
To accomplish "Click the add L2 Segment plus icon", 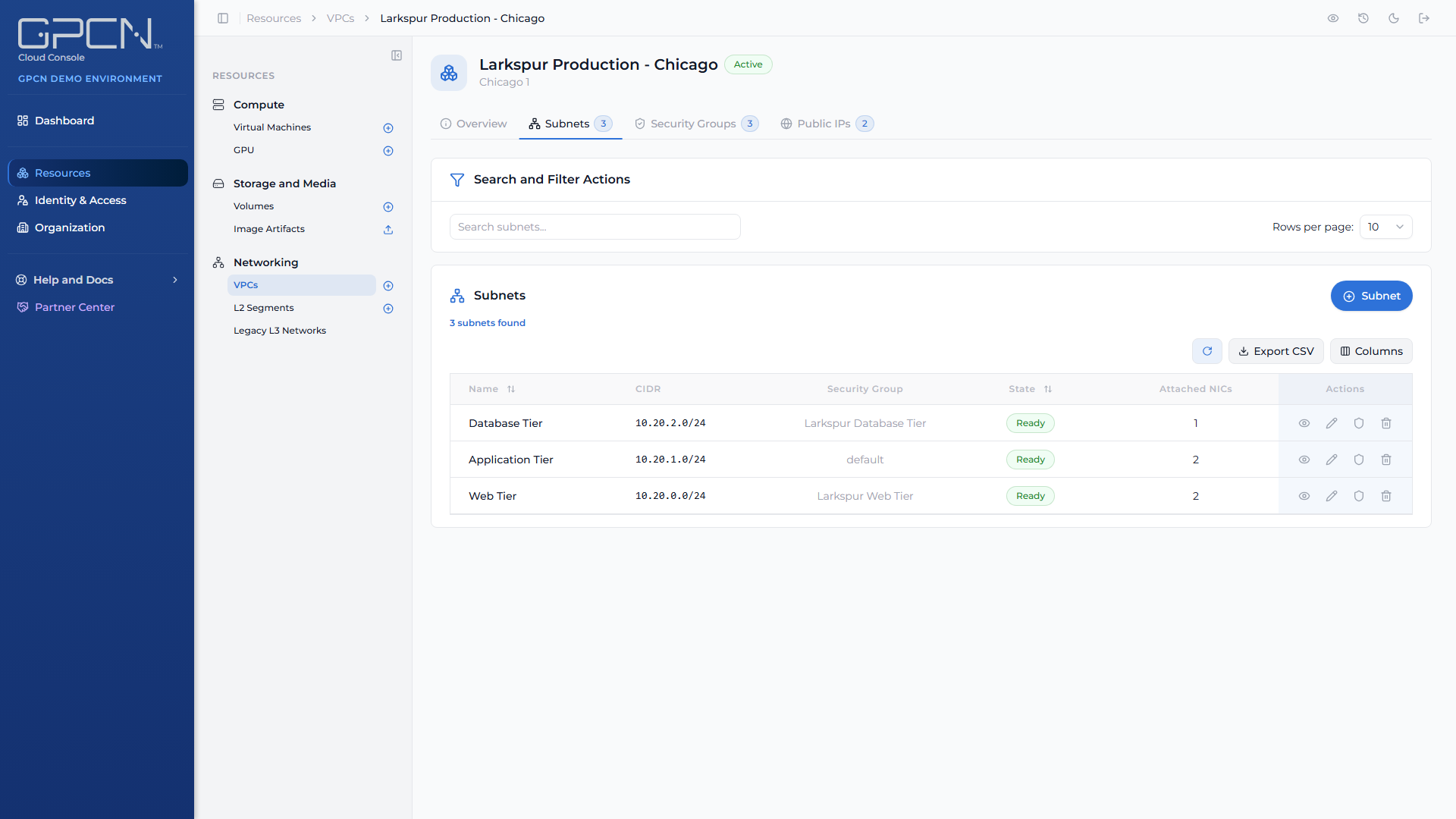I will (x=388, y=309).
